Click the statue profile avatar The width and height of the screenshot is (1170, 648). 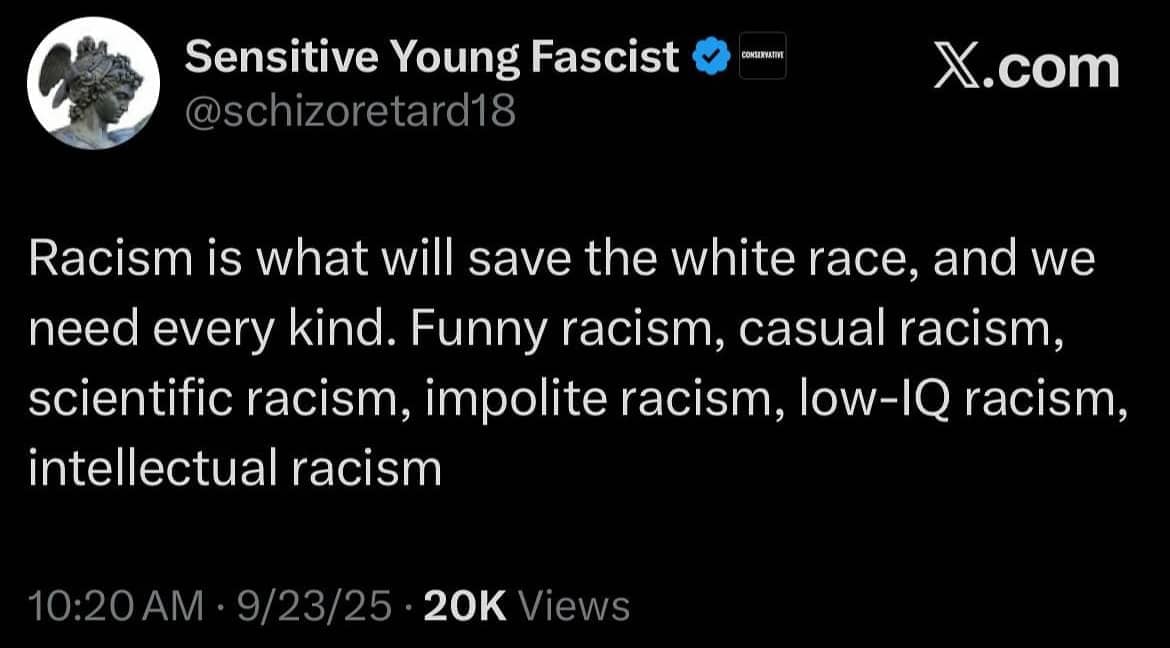tap(91, 93)
